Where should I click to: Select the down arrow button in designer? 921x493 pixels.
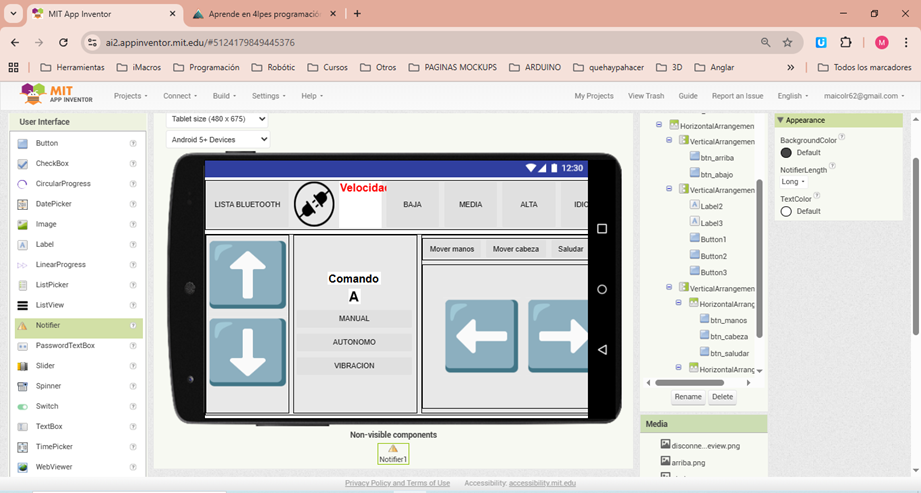pos(247,352)
